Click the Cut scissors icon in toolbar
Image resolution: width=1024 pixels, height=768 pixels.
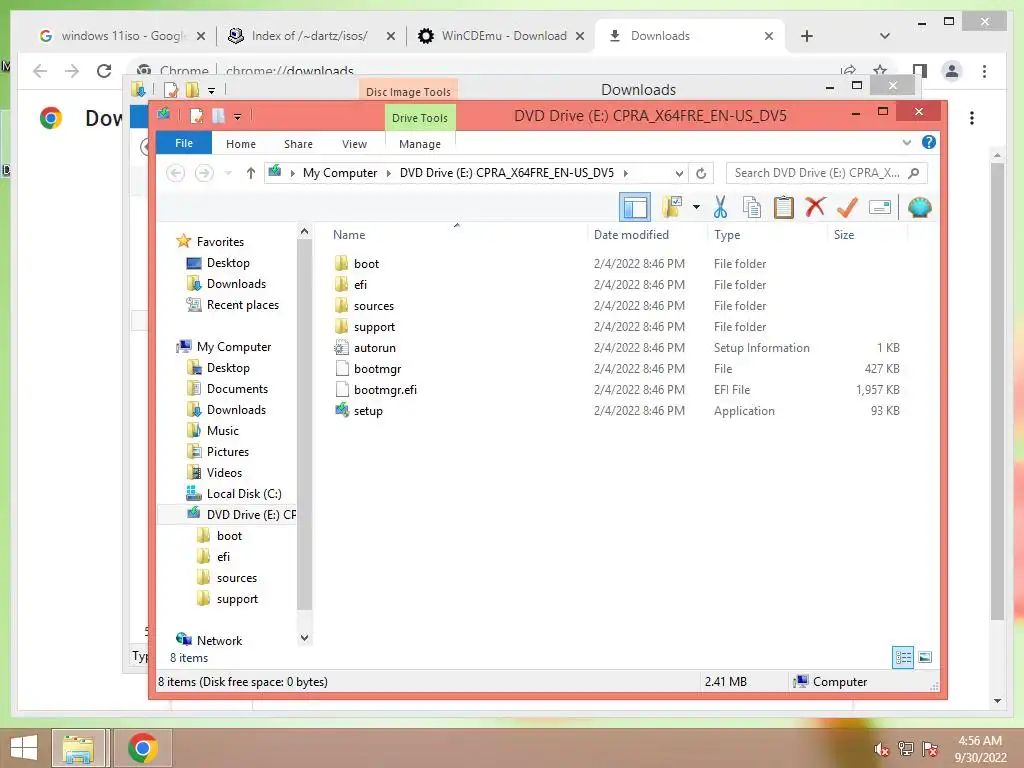(720, 208)
